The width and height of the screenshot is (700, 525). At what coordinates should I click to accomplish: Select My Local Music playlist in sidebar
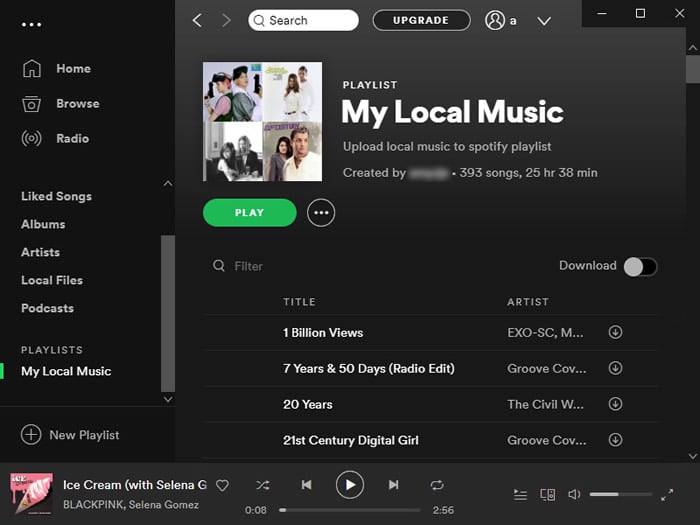66,371
